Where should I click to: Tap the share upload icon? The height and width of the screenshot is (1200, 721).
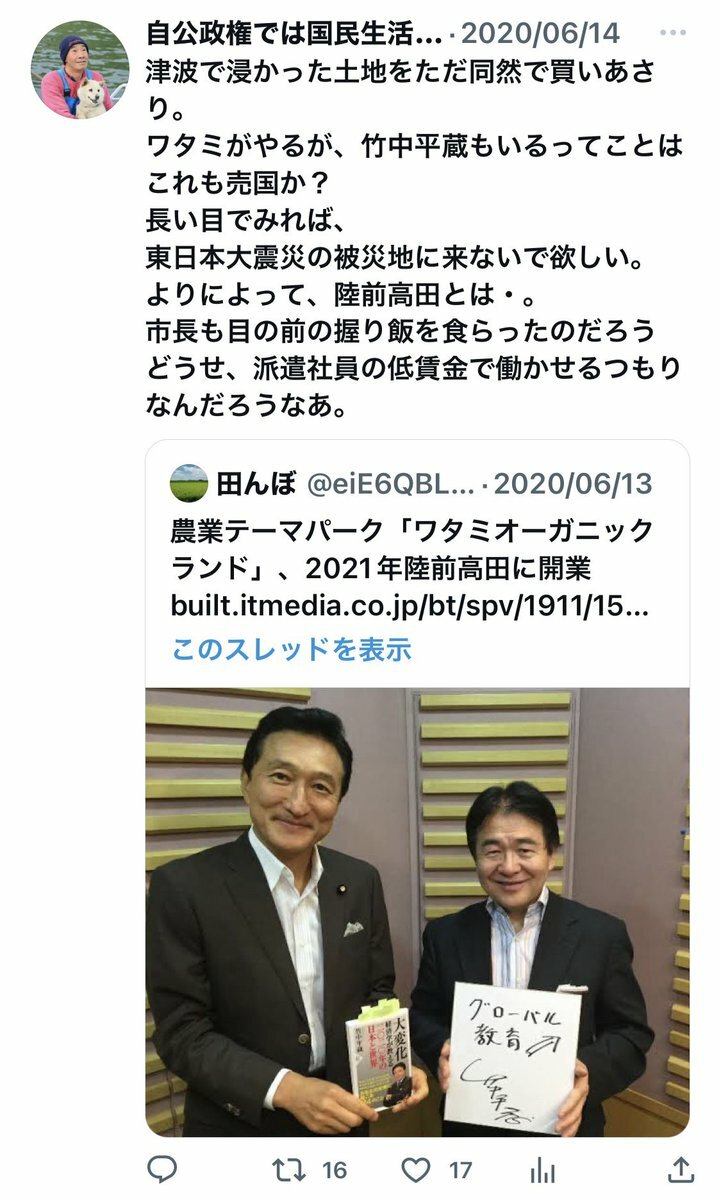(x=679, y=1169)
